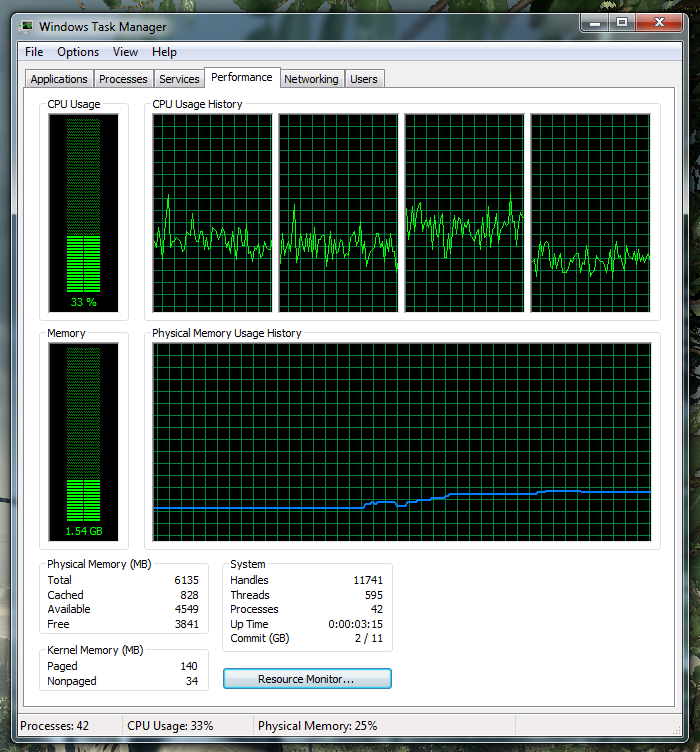Minimize the Task Manager window
The width and height of the screenshot is (700, 752).
click(595, 22)
